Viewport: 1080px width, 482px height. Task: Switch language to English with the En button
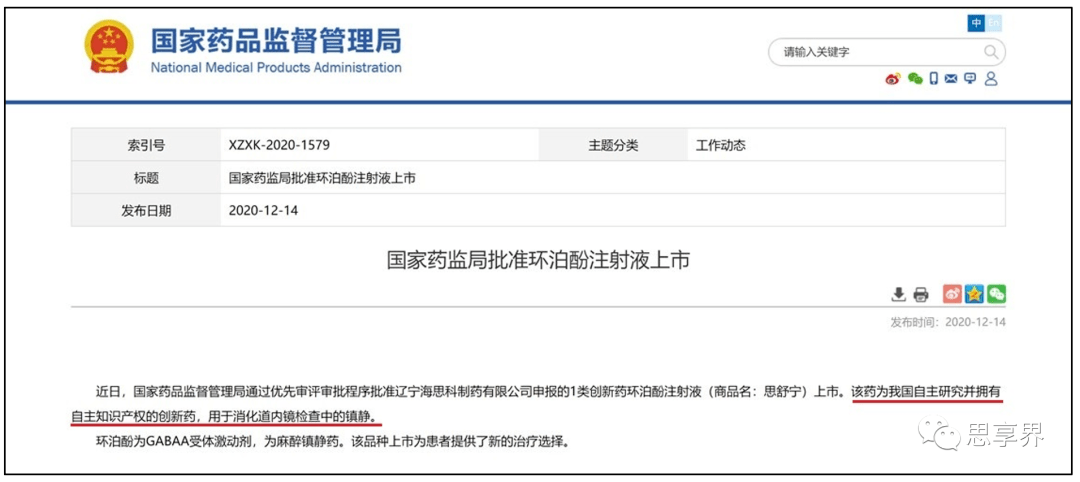click(x=993, y=23)
